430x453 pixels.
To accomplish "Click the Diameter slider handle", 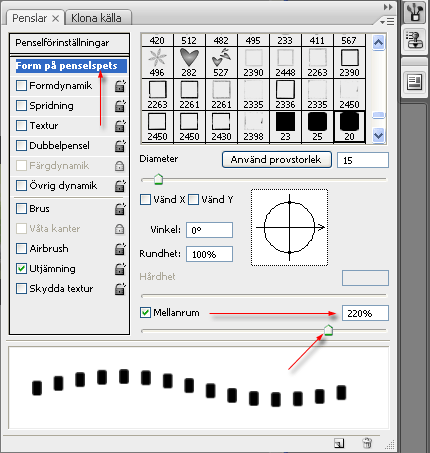I will click(158, 179).
